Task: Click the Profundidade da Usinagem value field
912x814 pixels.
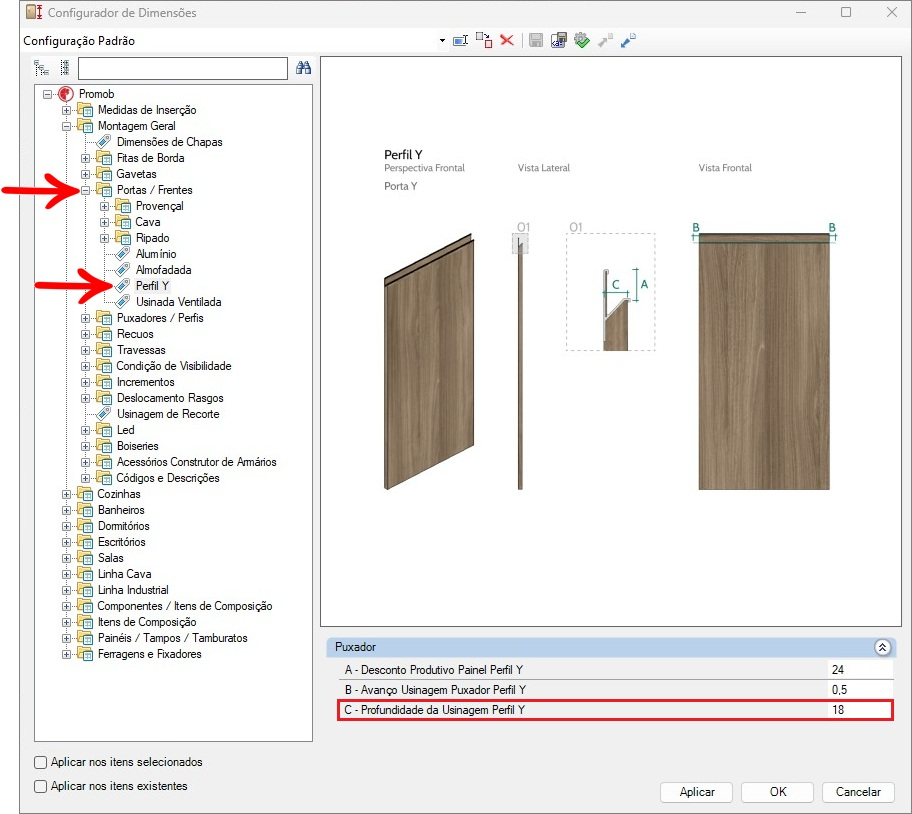Action: point(858,710)
